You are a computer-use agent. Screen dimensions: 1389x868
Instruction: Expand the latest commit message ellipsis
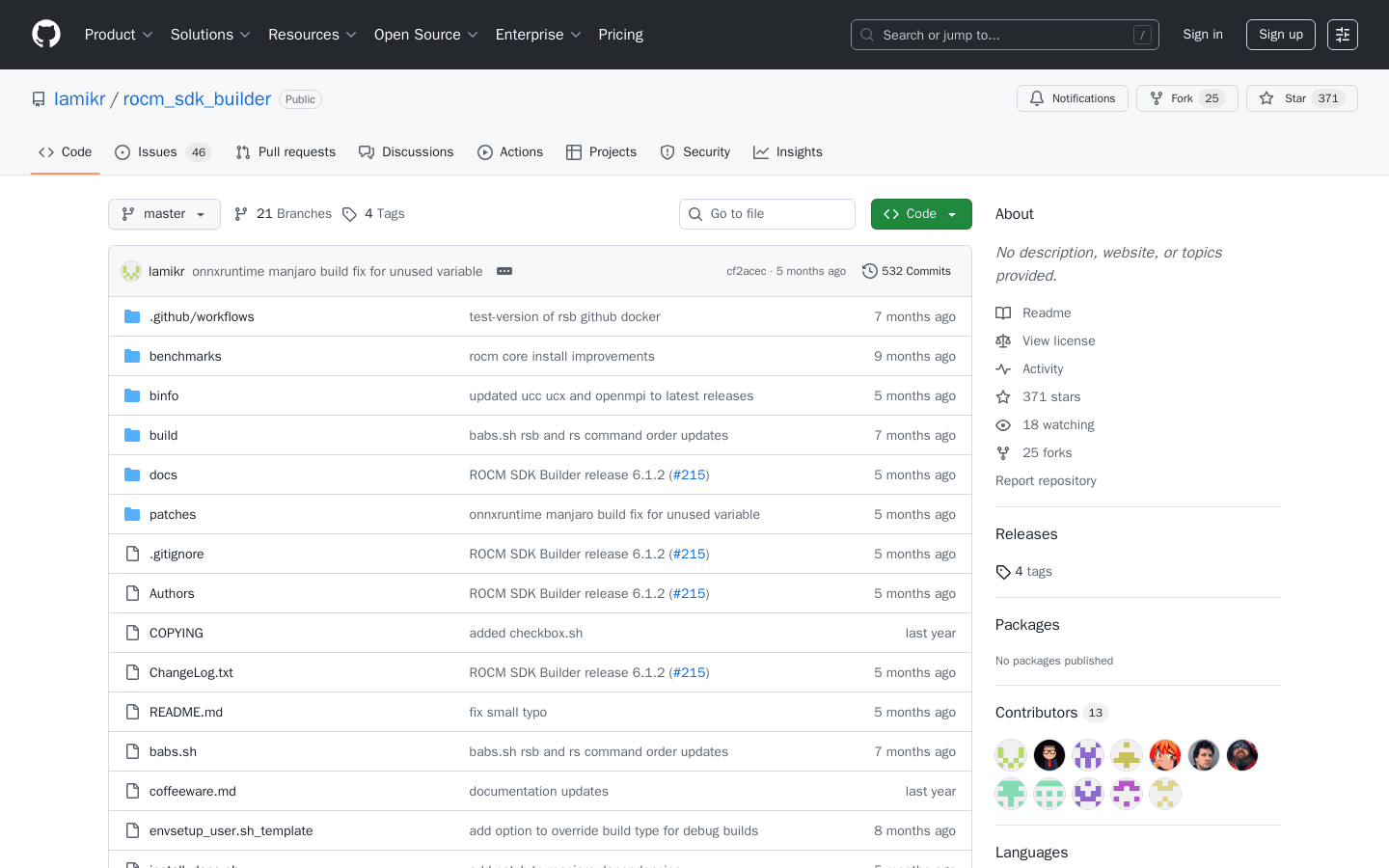pyautogui.click(x=504, y=271)
